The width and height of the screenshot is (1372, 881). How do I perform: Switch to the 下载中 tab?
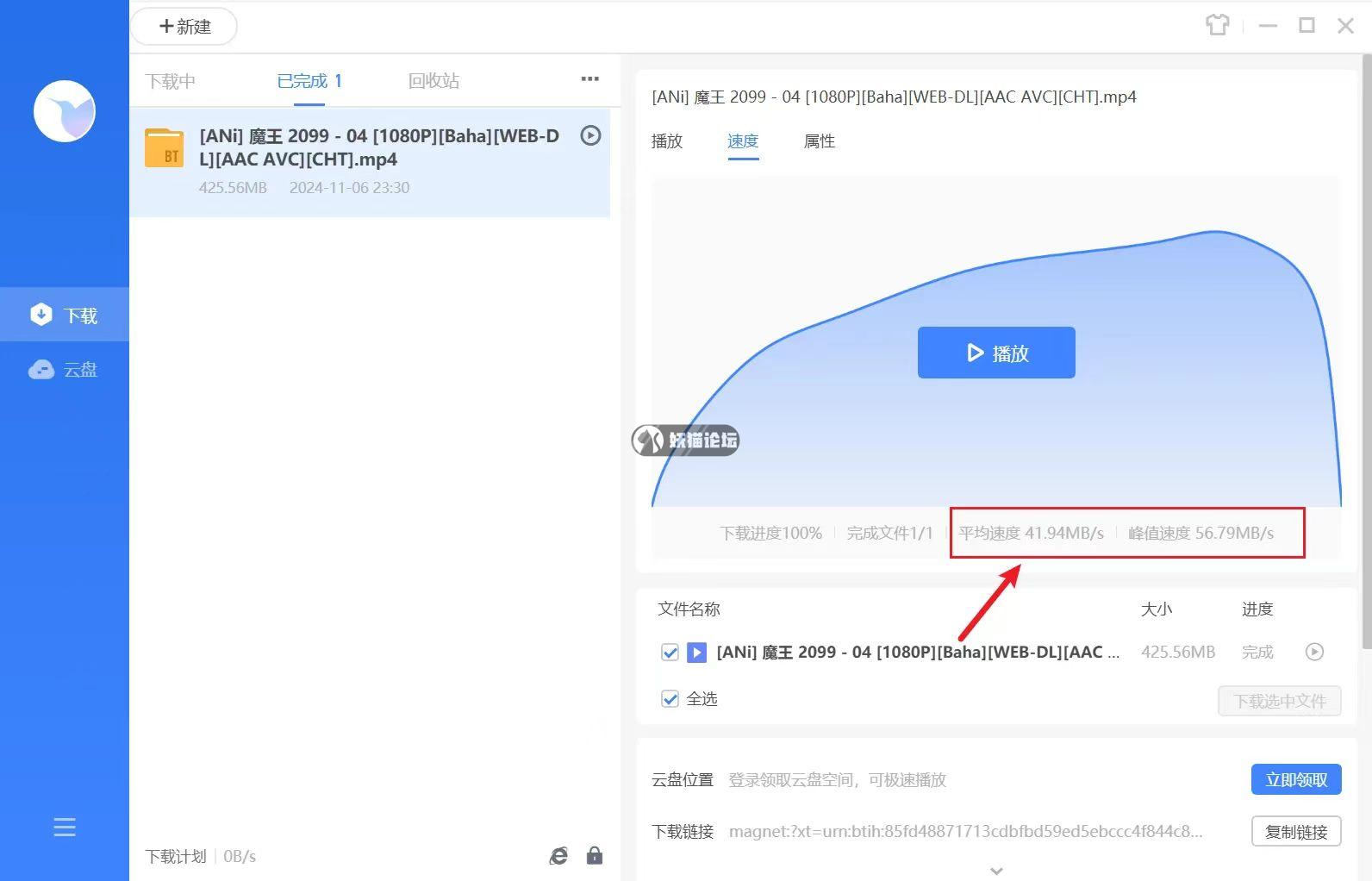coord(171,81)
